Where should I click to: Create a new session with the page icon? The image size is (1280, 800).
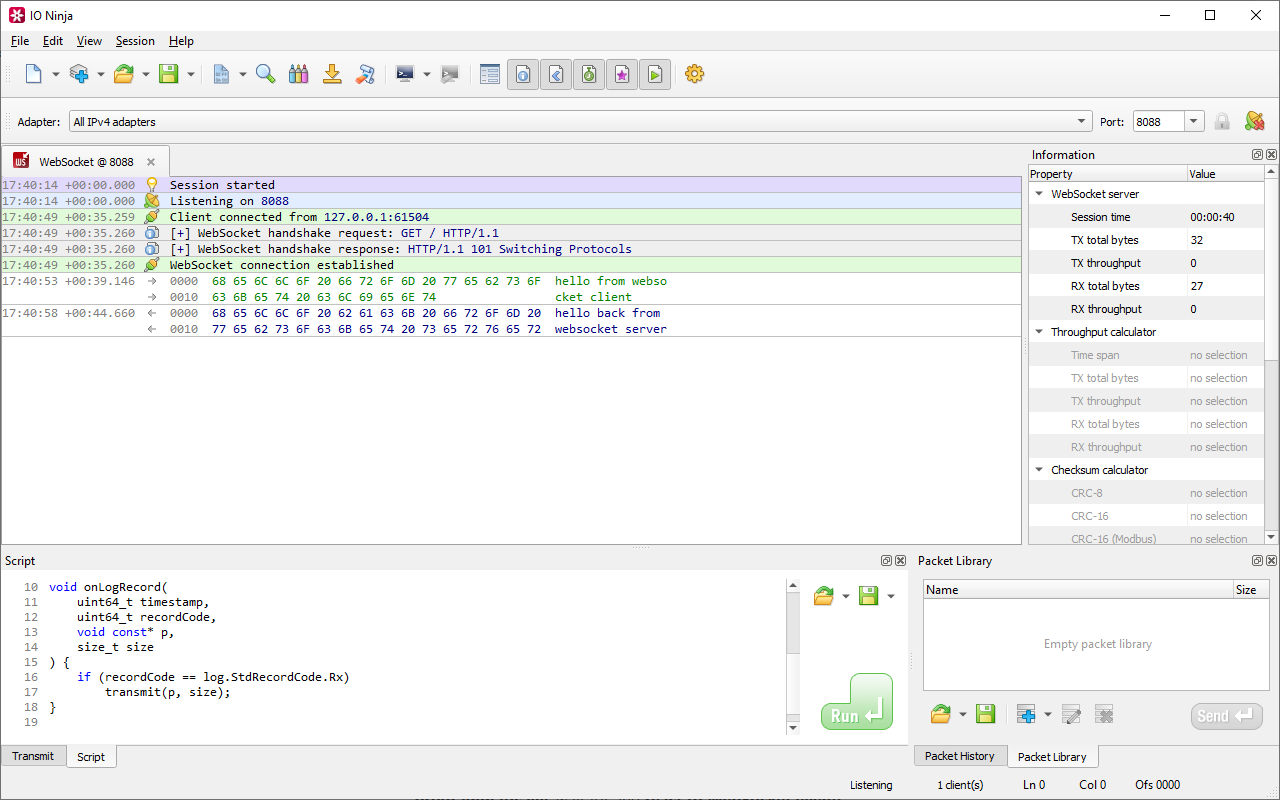(34, 74)
